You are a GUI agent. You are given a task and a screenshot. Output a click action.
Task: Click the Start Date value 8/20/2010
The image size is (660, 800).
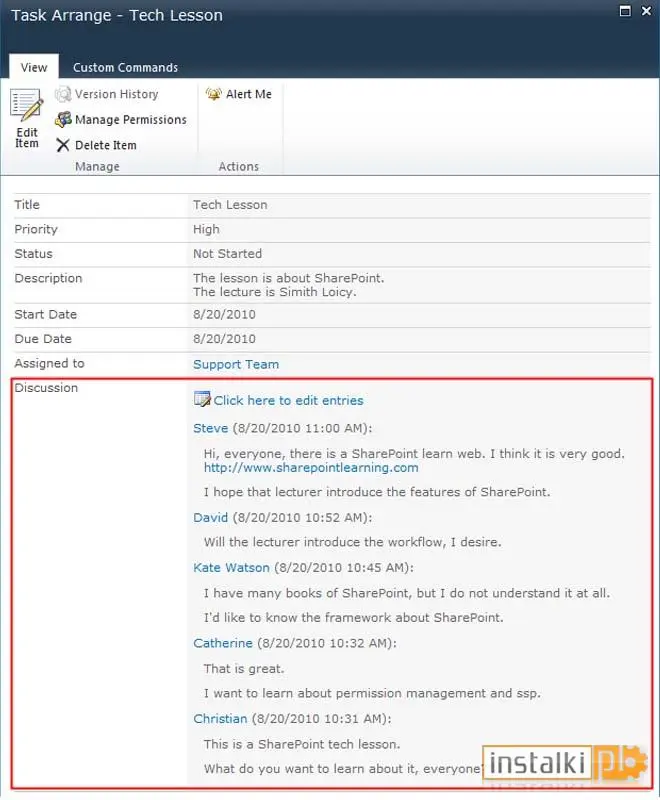coord(224,314)
